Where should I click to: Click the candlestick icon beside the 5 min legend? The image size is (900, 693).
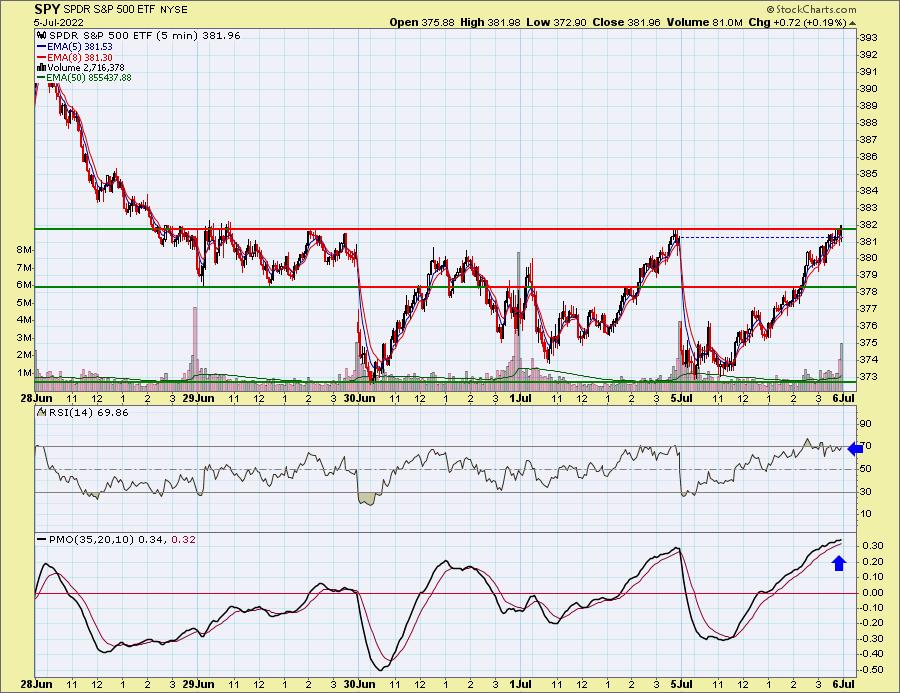click(x=42, y=36)
